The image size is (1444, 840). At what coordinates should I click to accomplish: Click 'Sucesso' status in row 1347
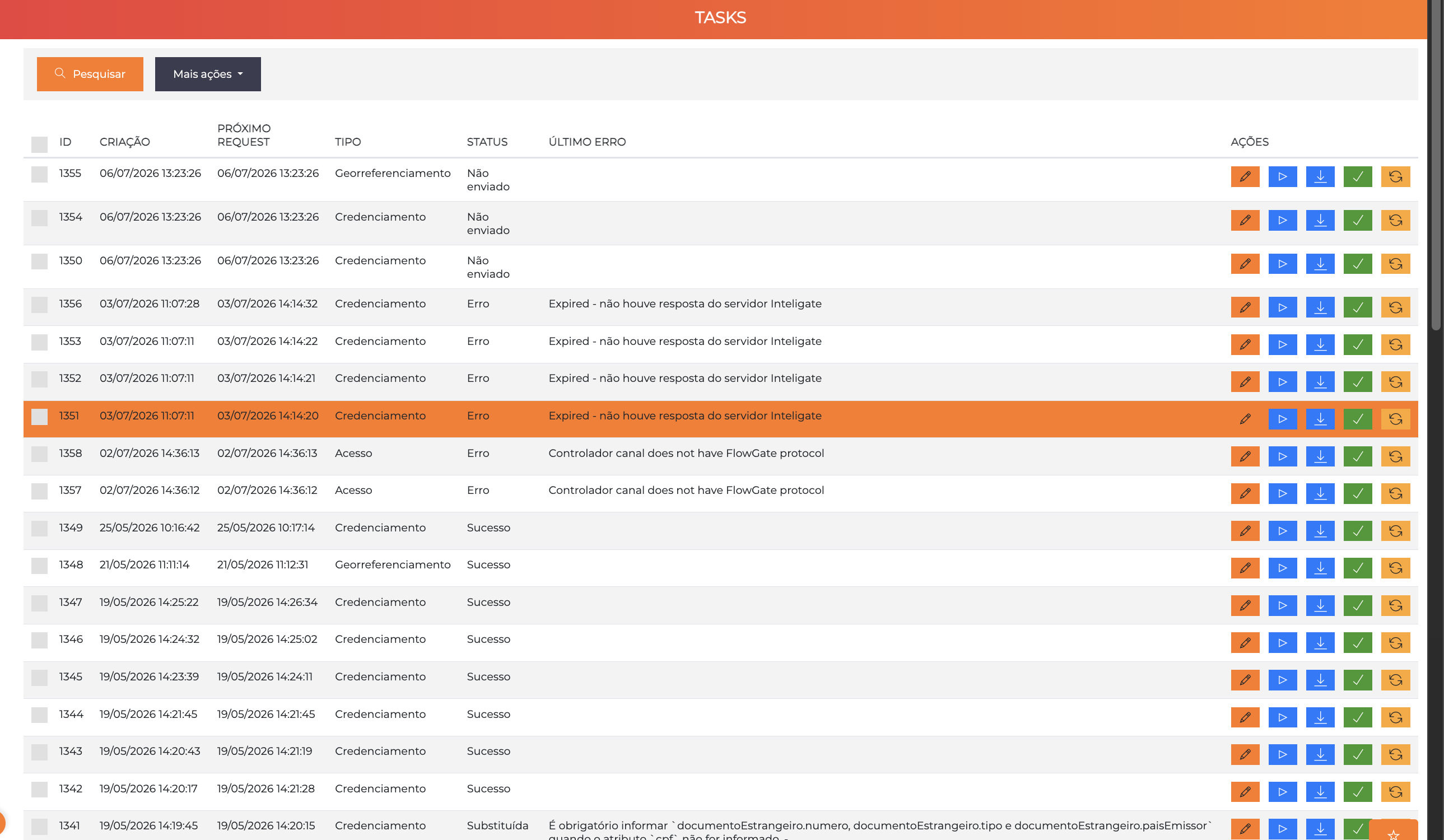pyautogui.click(x=488, y=602)
